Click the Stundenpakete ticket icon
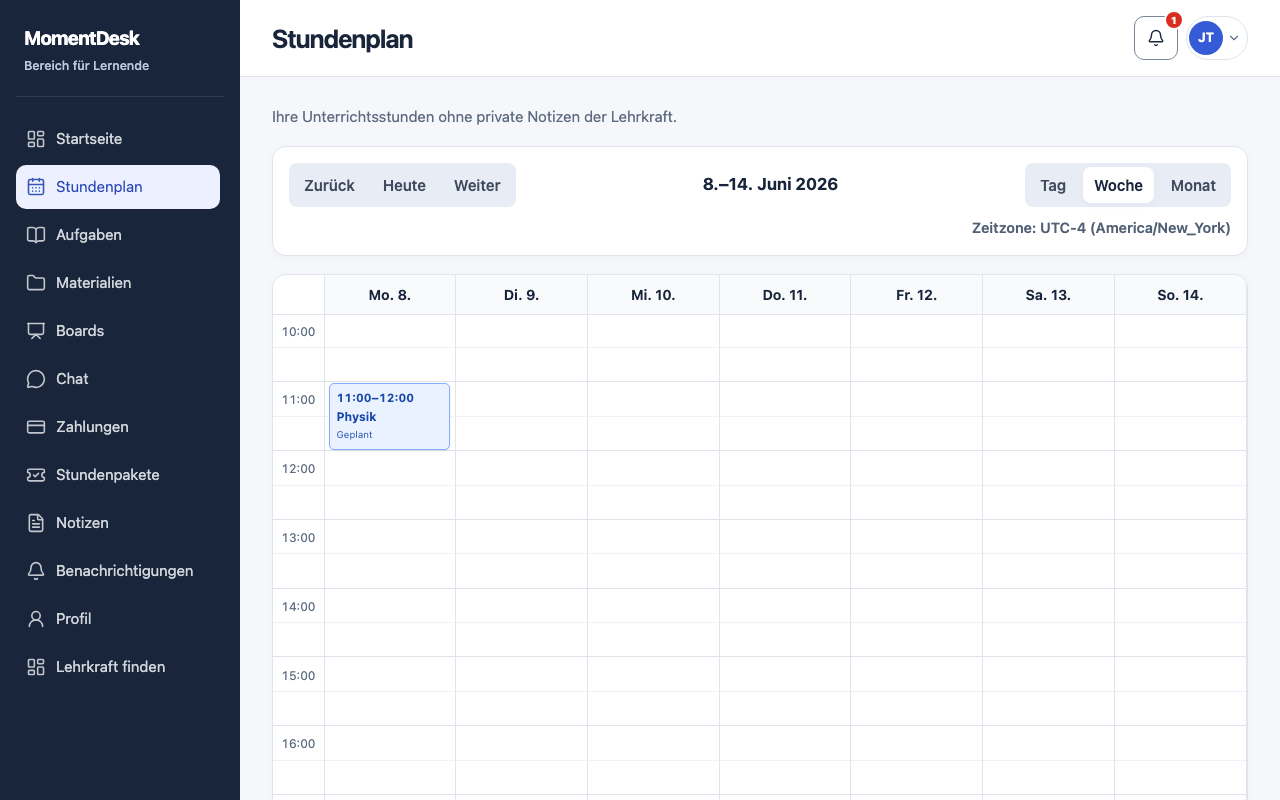The image size is (1280, 800). click(x=36, y=475)
